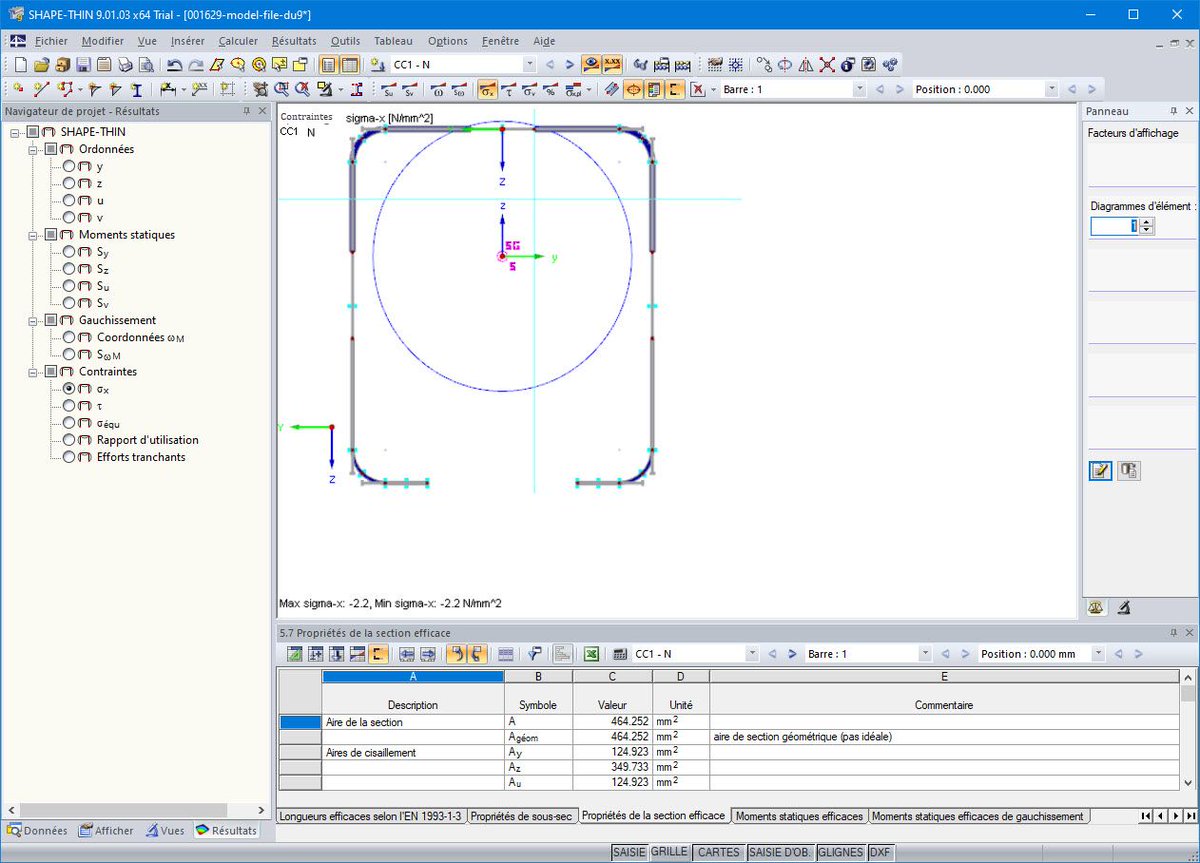Image resolution: width=1200 pixels, height=863 pixels.
Task: Click the eye visibility toolbar icon
Action: click(591, 64)
